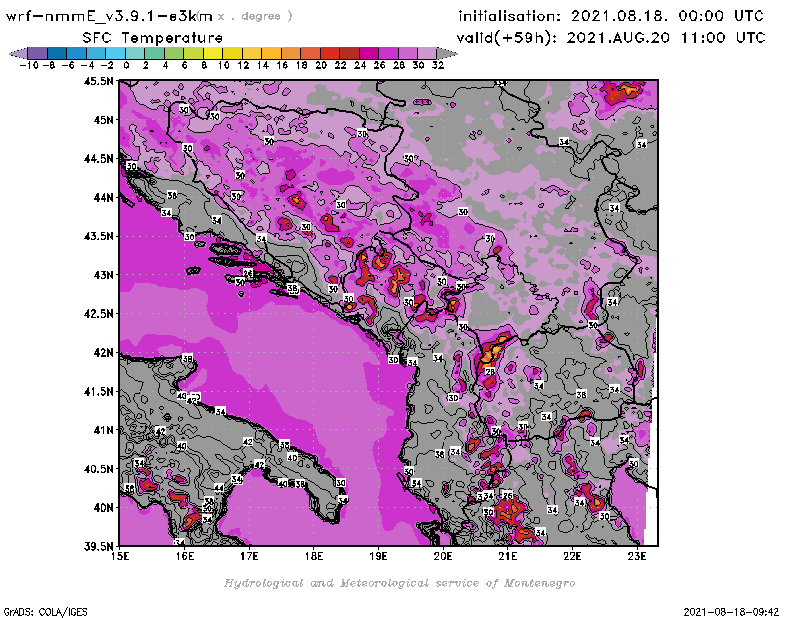Click the '44N' latitude label

(104, 197)
